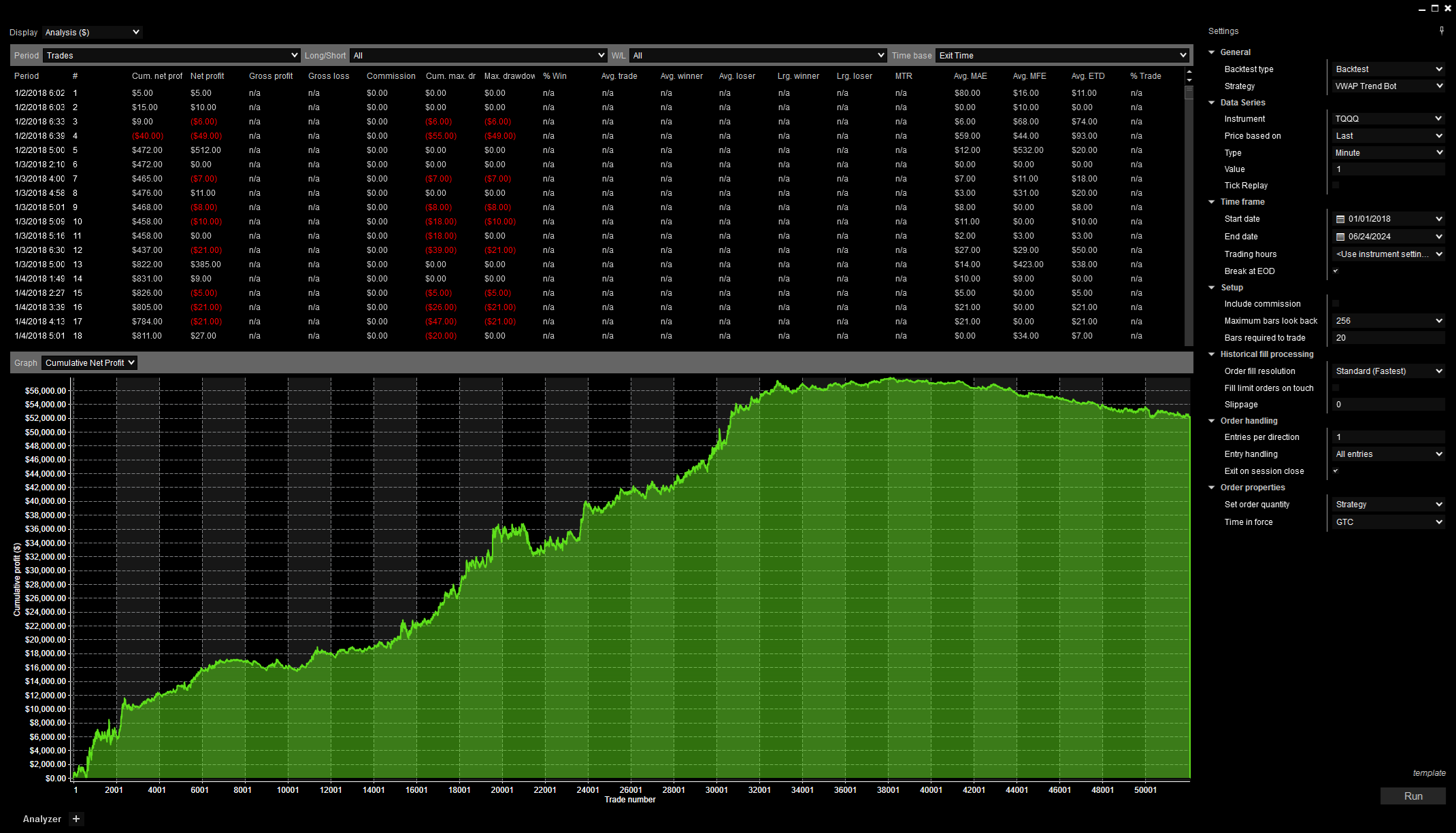This screenshot has width=1456, height=833.
Task: Select the trade row dated 1/2/2018 6:39
Action: click(599, 136)
